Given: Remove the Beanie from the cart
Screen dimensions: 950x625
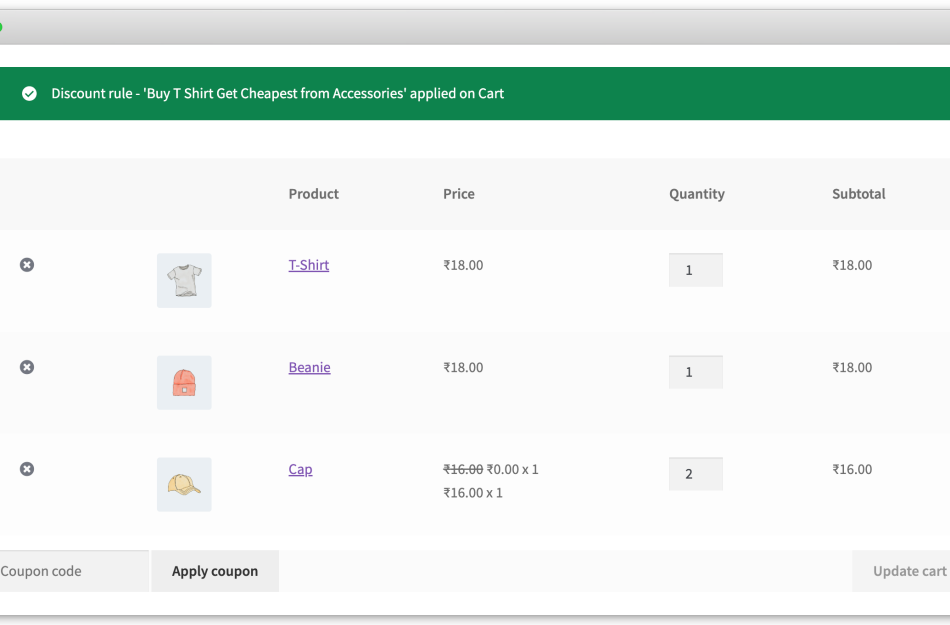Looking at the screenshot, I should tap(26, 367).
